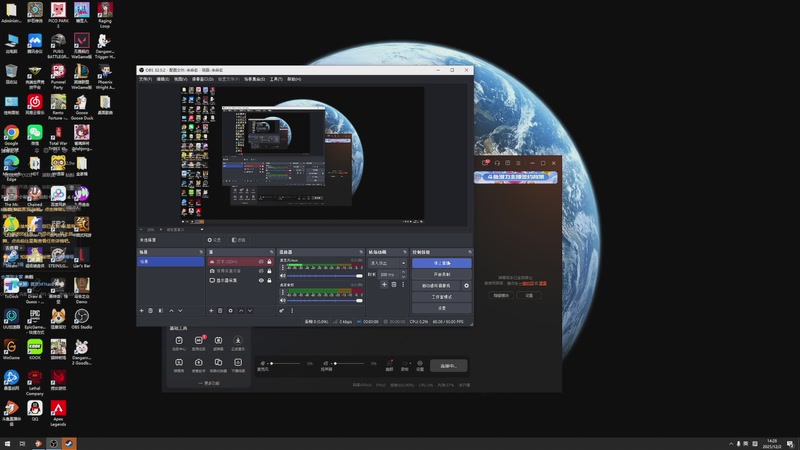800x450 pixels.
Task: Toggle visibility of GDI+ text source
Action: coord(261,262)
